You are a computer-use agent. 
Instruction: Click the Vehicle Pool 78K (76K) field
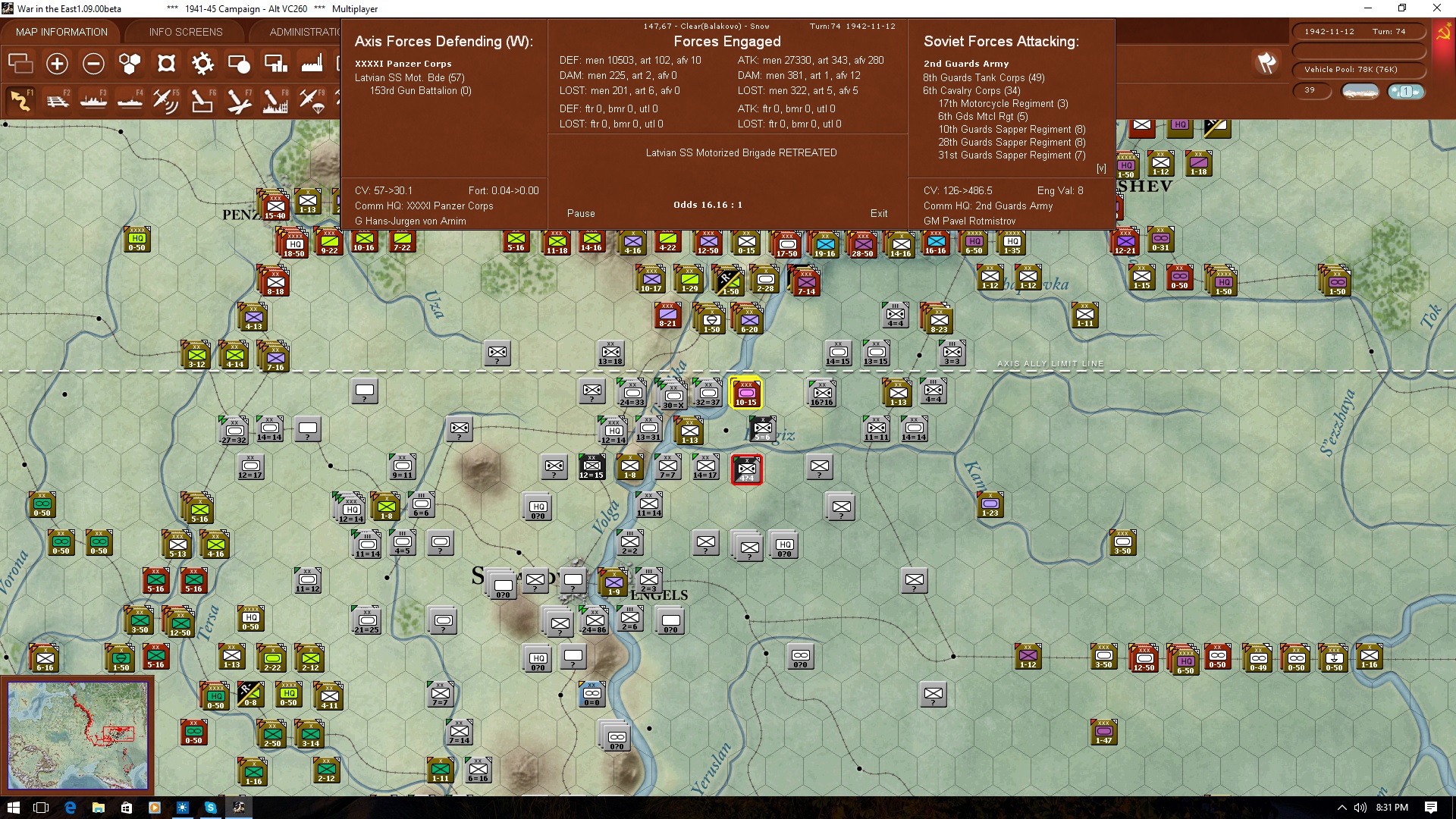click(x=1359, y=70)
